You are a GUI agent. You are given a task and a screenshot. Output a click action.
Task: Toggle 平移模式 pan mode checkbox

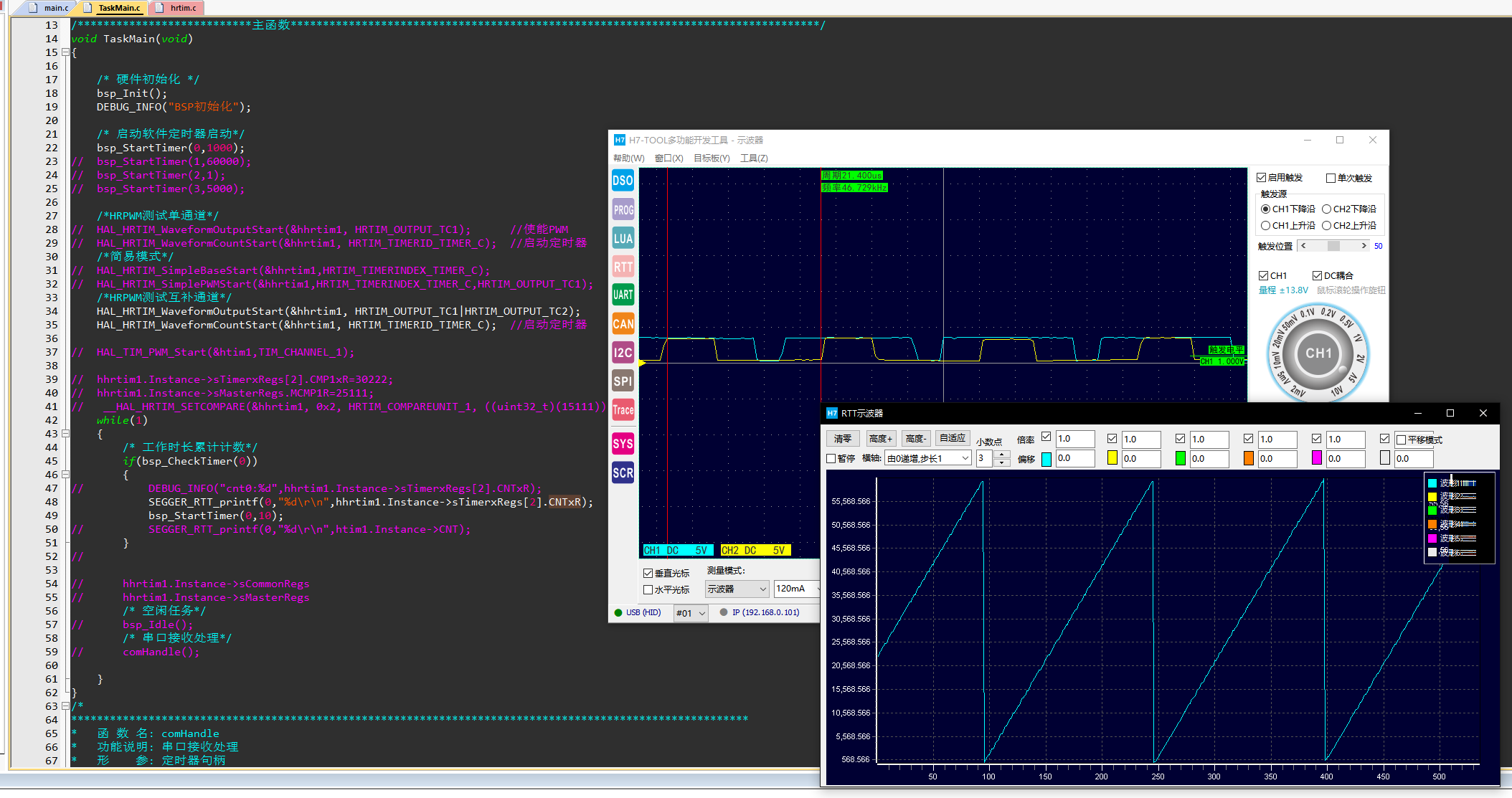point(1400,440)
